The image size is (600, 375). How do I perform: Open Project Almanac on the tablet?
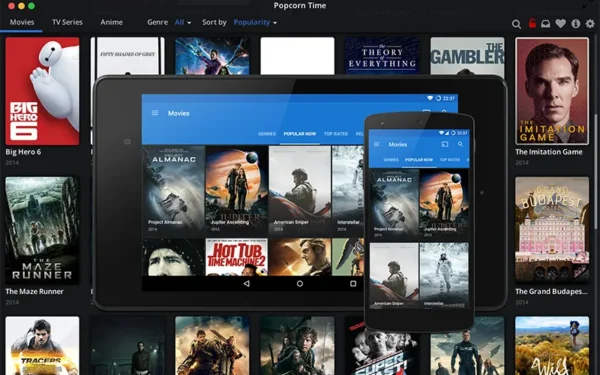[x=173, y=190]
